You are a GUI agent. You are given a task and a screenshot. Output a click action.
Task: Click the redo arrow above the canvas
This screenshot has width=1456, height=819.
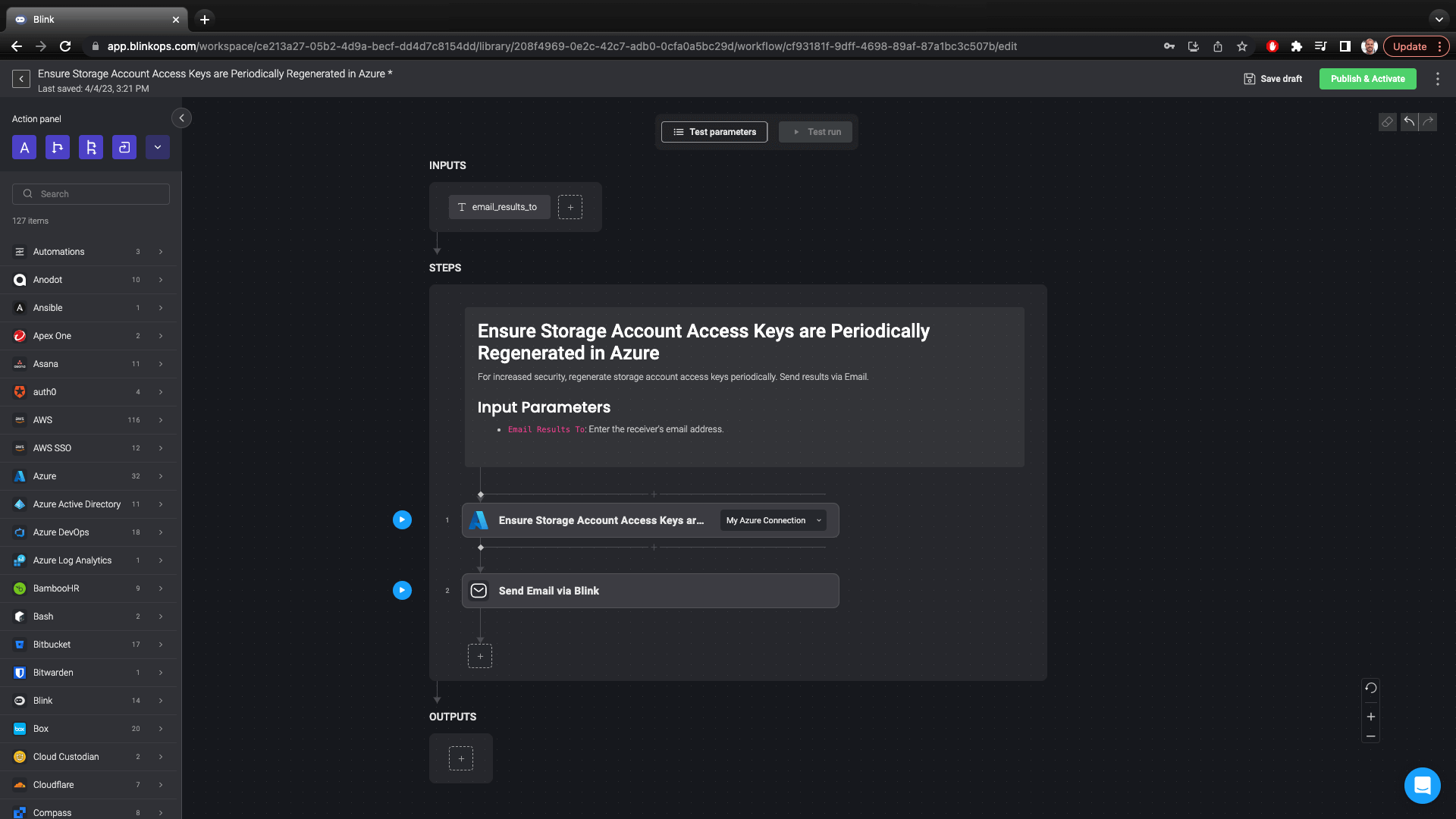(x=1429, y=121)
